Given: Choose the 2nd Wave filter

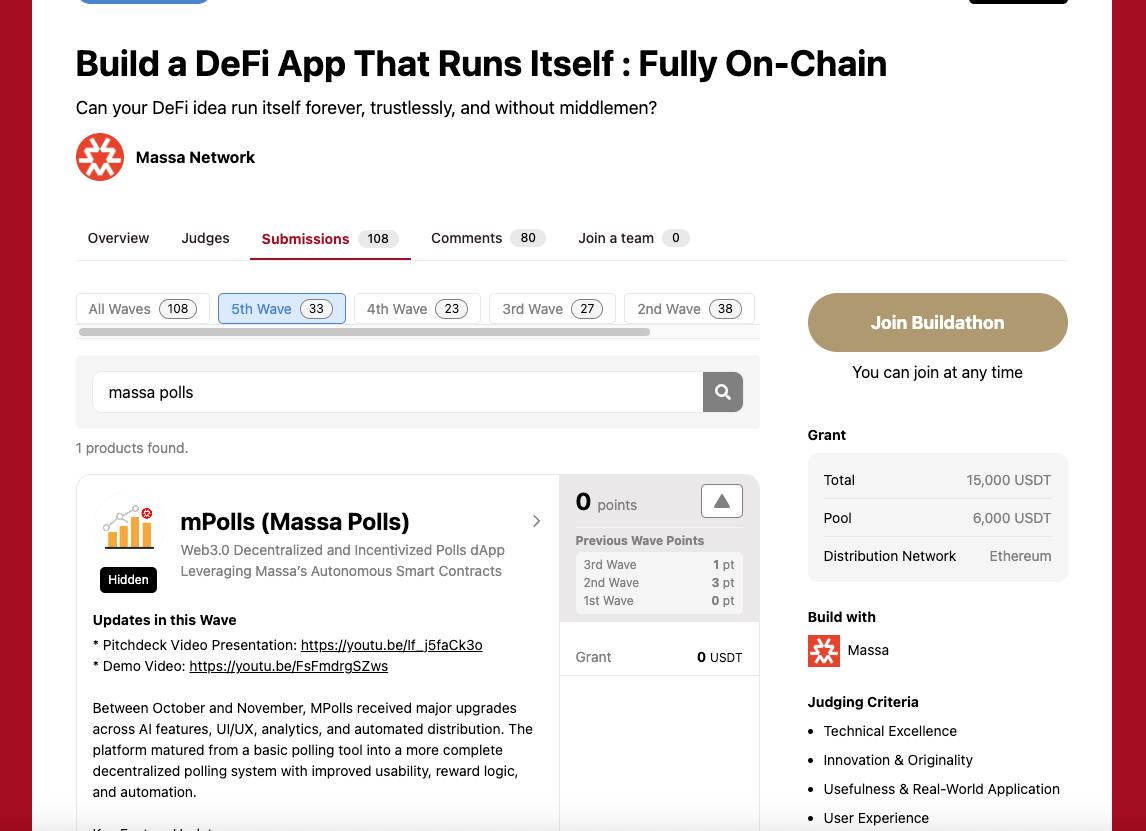Looking at the screenshot, I should [689, 309].
